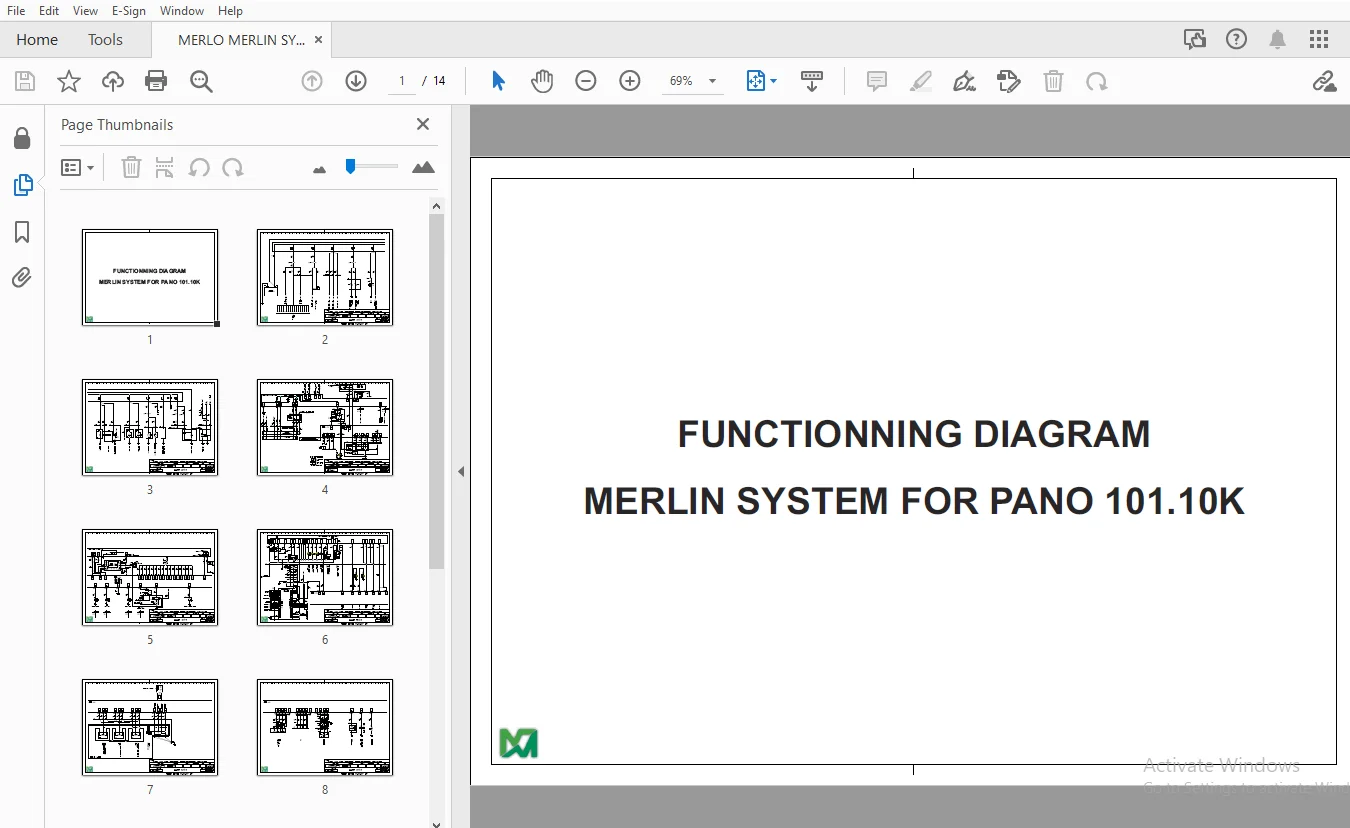Open the Sign document pen tool
Viewport: 1350px width, 828px height.
point(965,81)
